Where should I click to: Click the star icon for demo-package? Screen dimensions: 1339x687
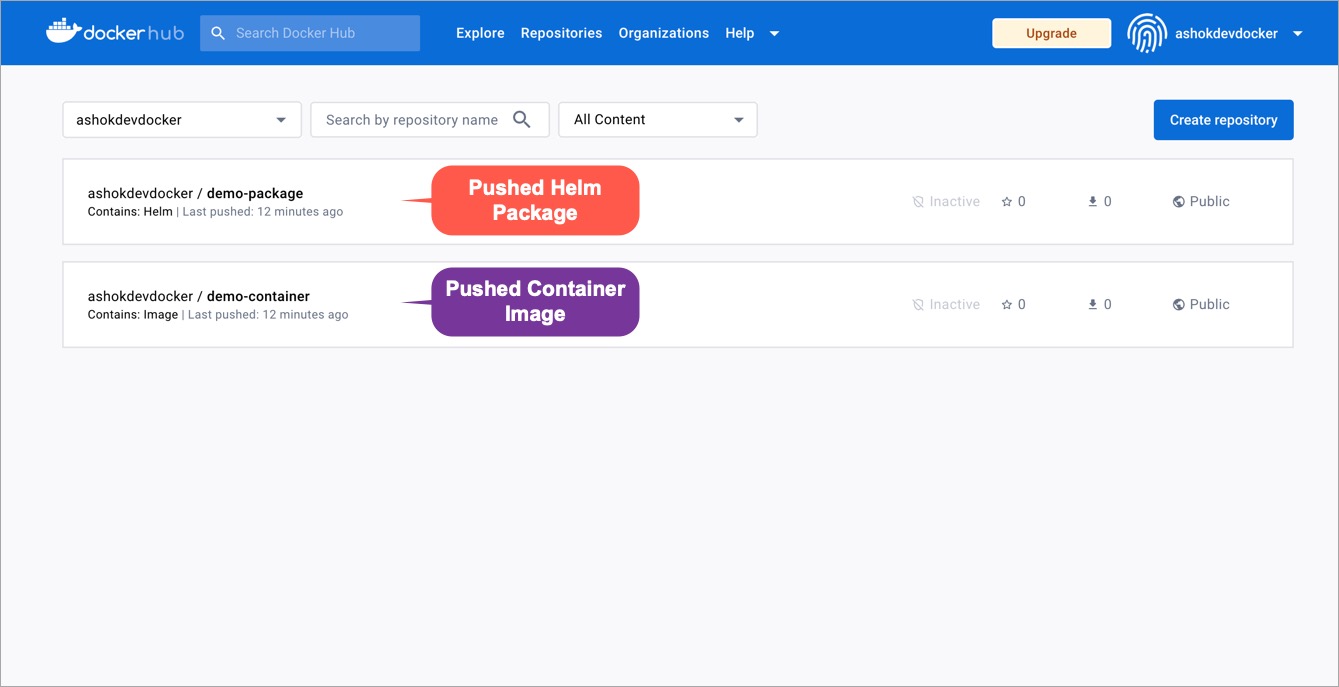pyautogui.click(x=1007, y=202)
